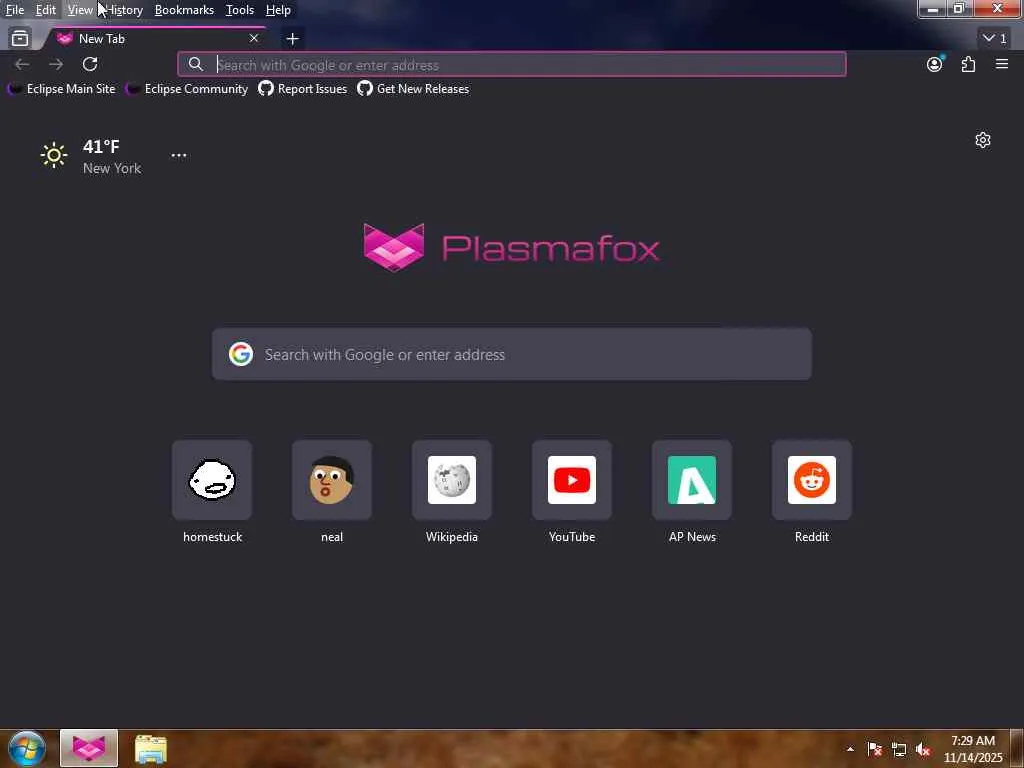Viewport: 1024px width, 768px height.
Task: Open the Help menu
Action: click(278, 10)
